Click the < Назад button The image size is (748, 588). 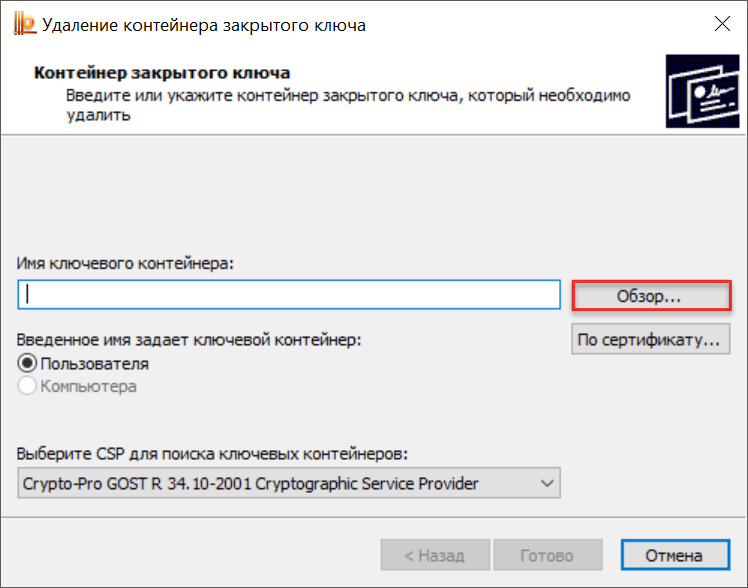pos(434,555)
